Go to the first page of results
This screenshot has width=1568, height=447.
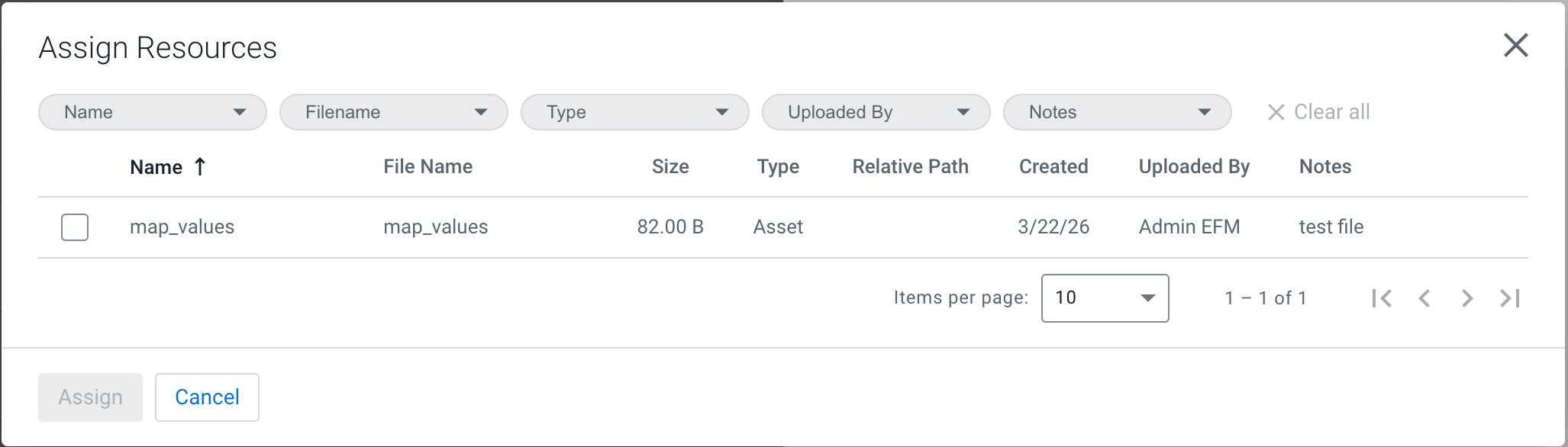(x=1382, y=298)
